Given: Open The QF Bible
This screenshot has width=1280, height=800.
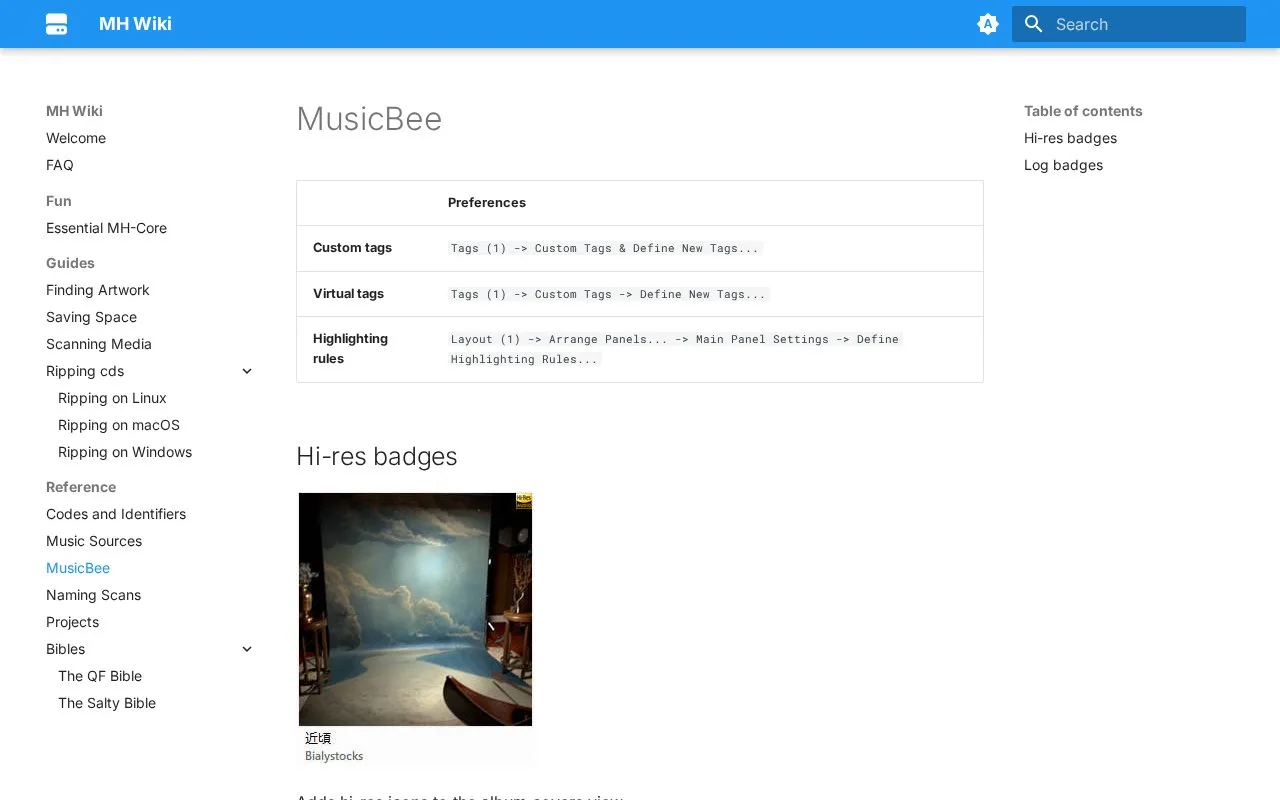Looking at the screenshot, I should click(x=100, y=676).
